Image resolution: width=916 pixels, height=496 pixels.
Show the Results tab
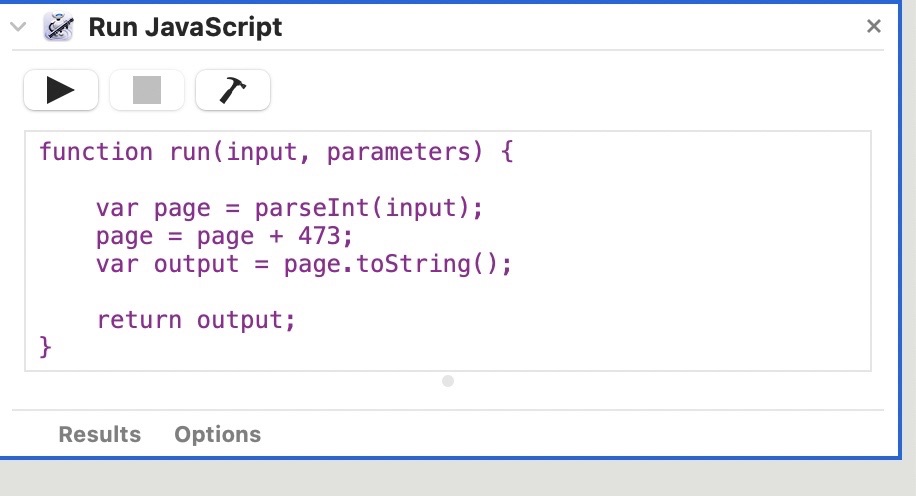click(x=100, y=434)
